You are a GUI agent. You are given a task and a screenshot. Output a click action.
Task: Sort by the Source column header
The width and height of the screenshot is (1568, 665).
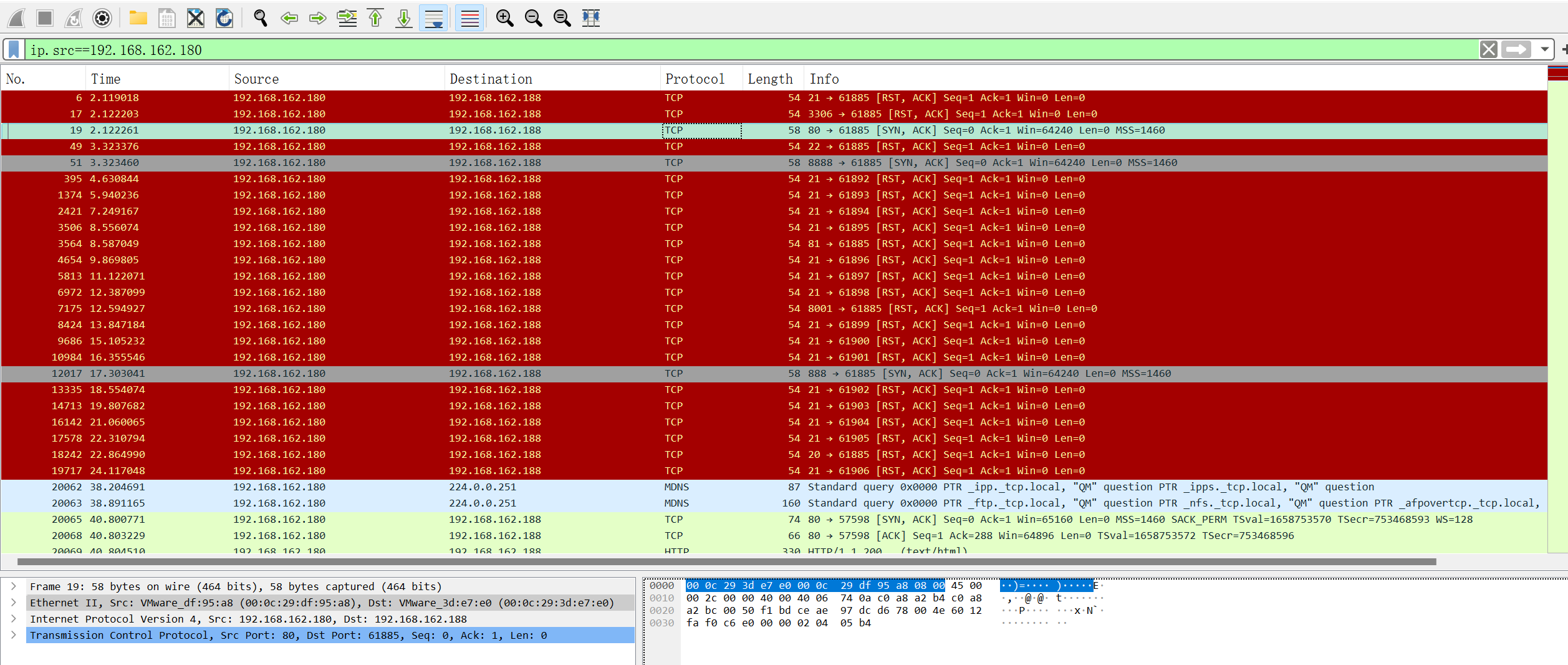click(337, 79)
